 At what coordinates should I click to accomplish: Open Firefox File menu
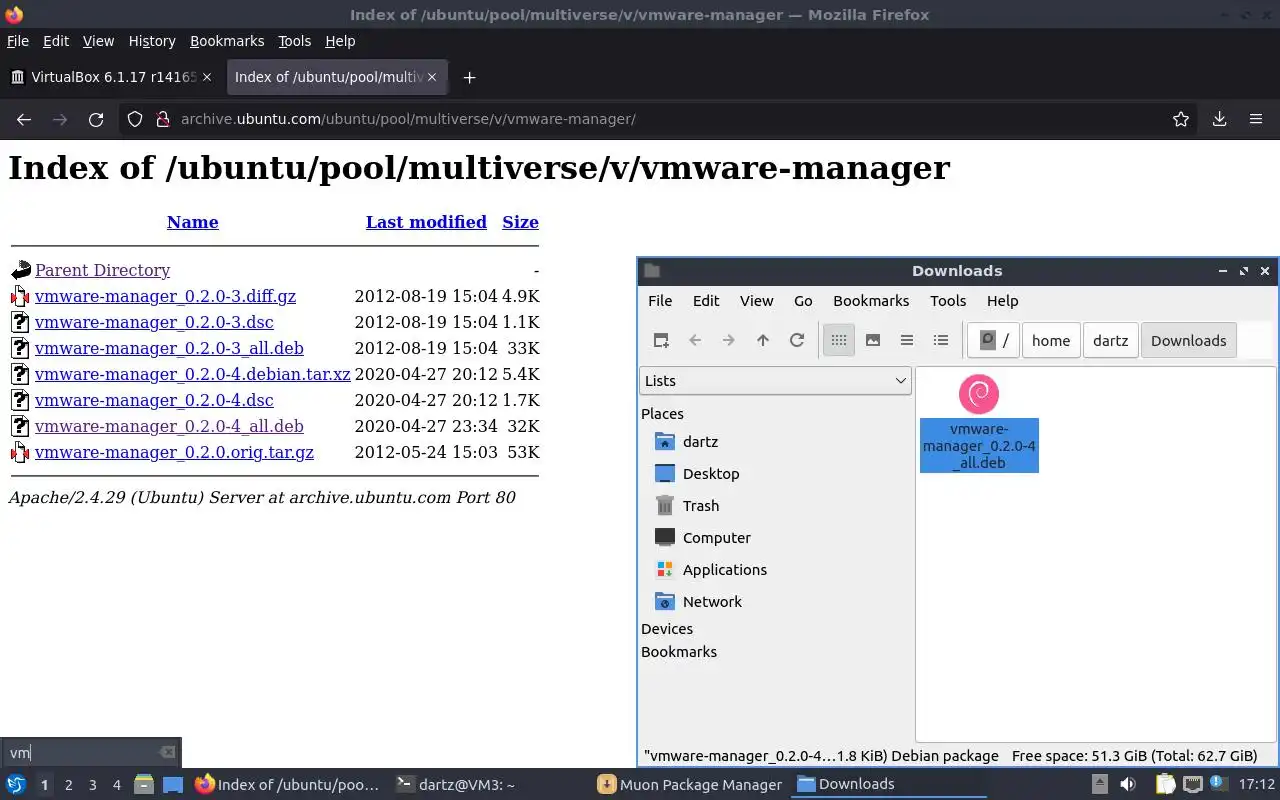(18, 41)
